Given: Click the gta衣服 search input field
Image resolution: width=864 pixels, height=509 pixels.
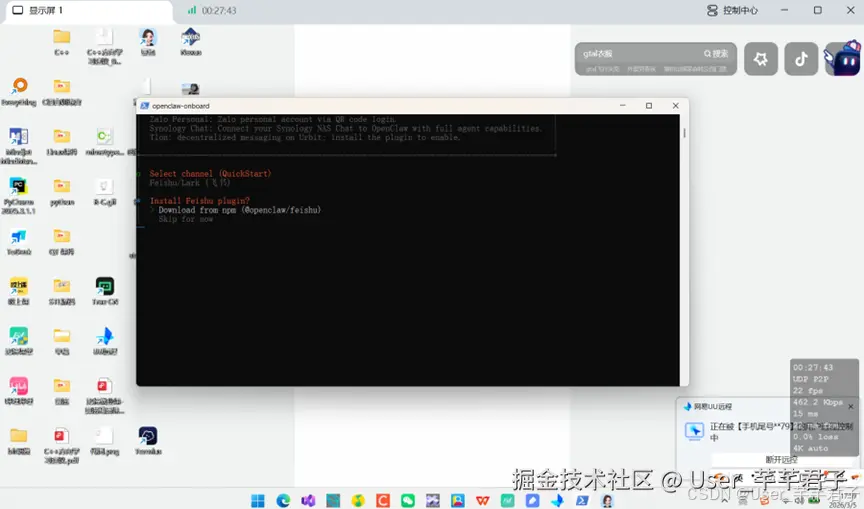Looking at the screenshot, I should (x=639, y=53).
